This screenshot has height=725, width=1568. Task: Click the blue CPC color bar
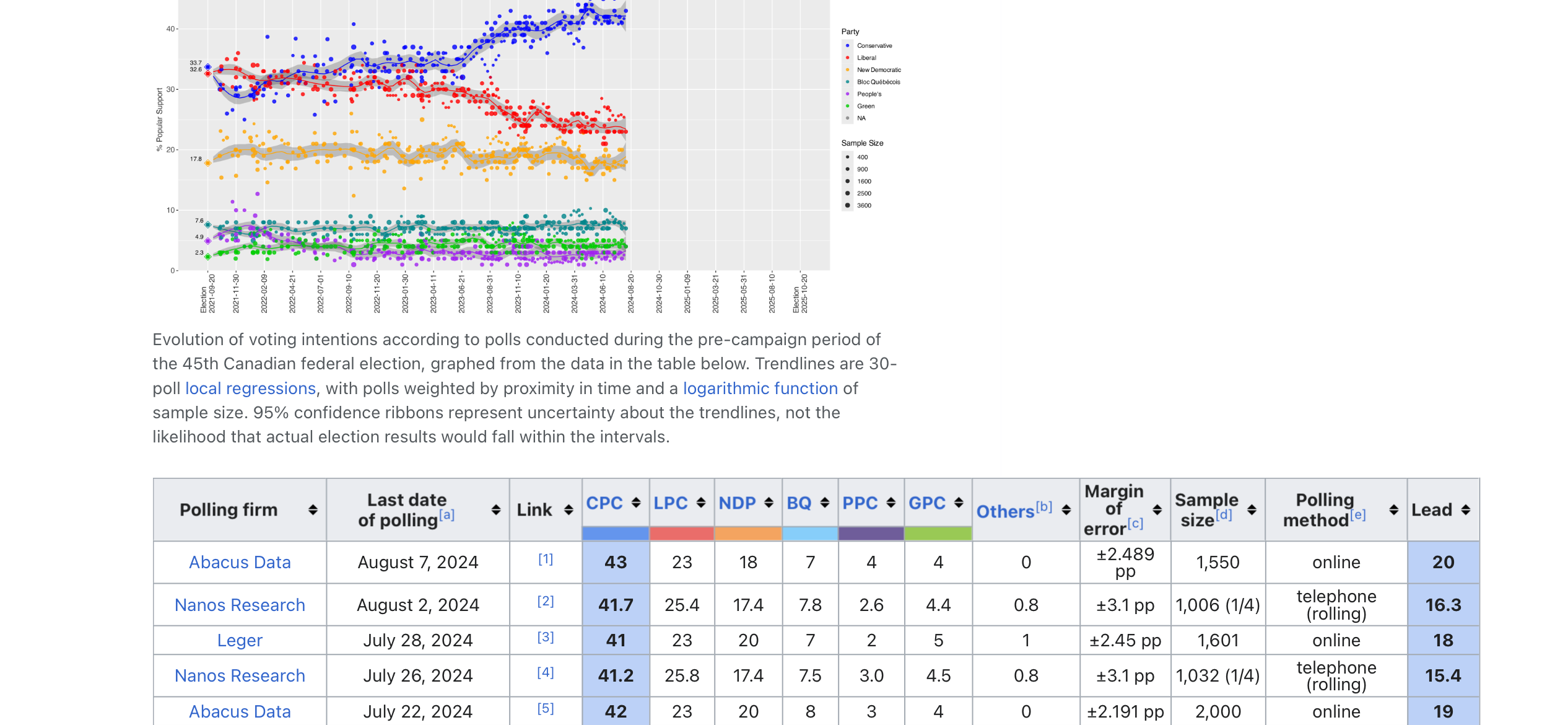[x=615, y=533]
